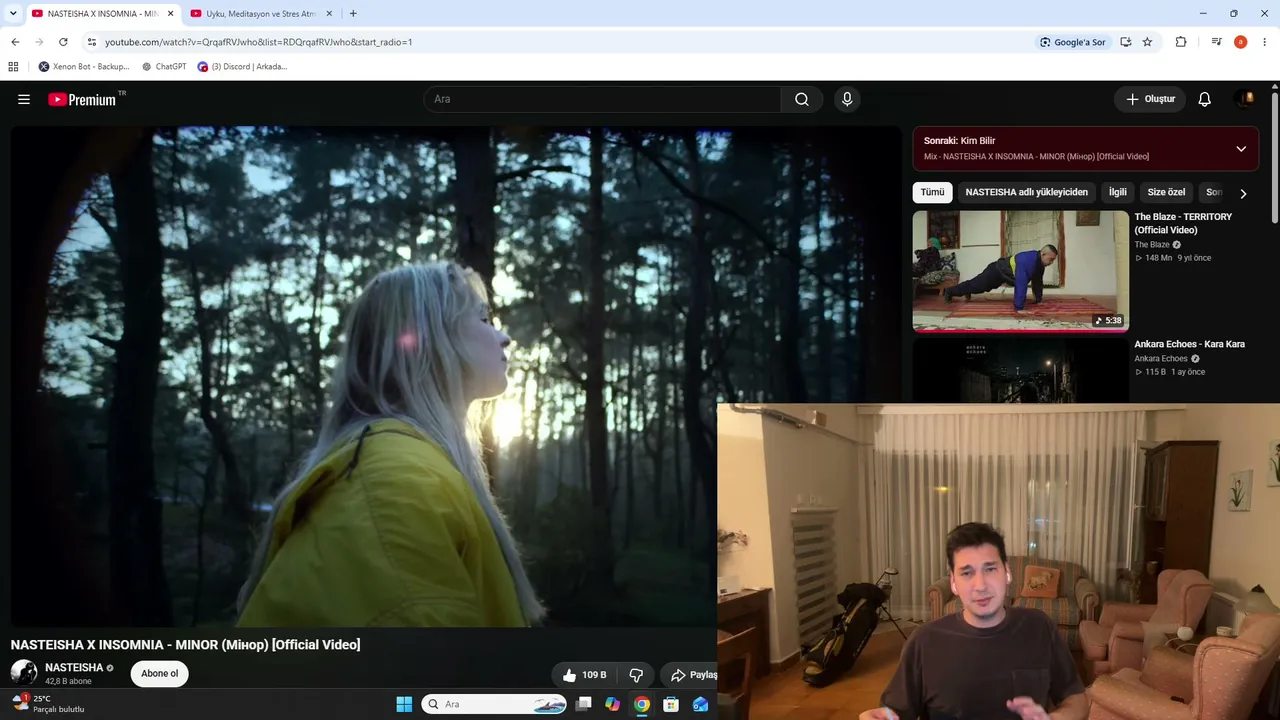Image resolution: width=1280 pixels, height=720 pixels.
Task: Open the Discord bookmark
Action: click(242, 67)
